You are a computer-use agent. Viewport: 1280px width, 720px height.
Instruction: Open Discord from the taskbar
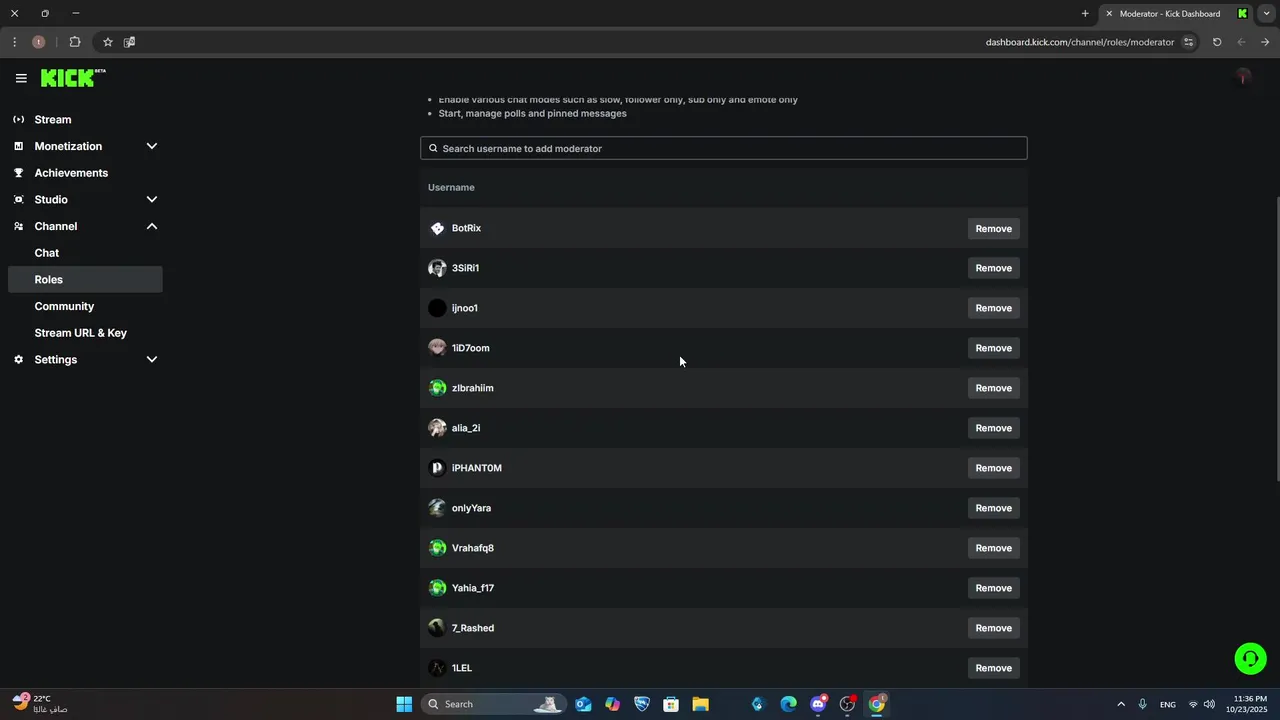[x=818, y=704]
